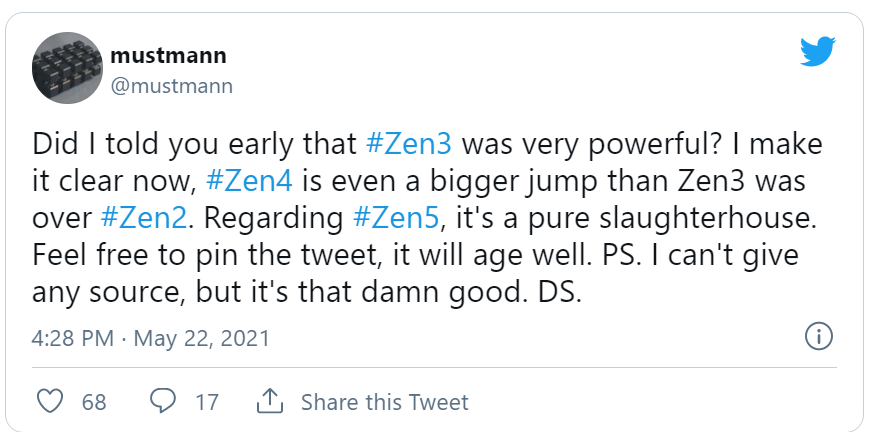This screenshot has height=447, width=877.
Task: Click the 68 likes count
Action: (94, 402)
